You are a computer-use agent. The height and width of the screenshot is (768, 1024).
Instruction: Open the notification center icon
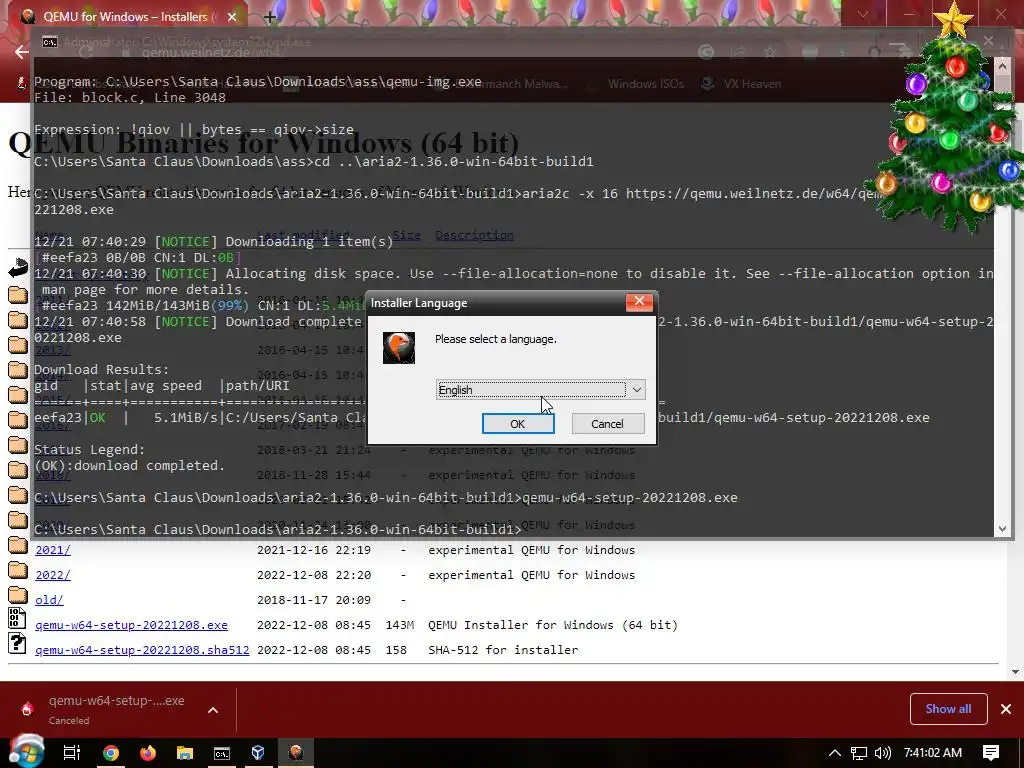991,753
